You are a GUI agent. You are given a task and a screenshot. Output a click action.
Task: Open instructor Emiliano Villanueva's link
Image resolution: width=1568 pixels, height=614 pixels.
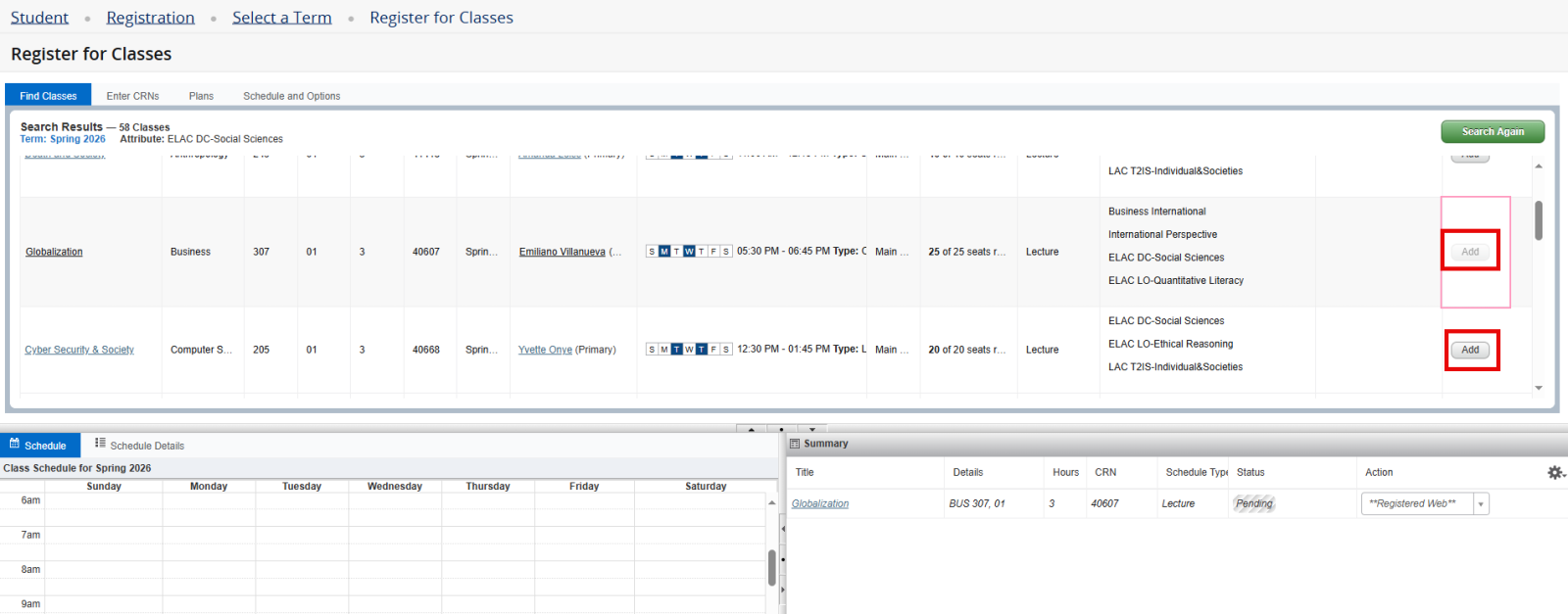pos(562,252)
